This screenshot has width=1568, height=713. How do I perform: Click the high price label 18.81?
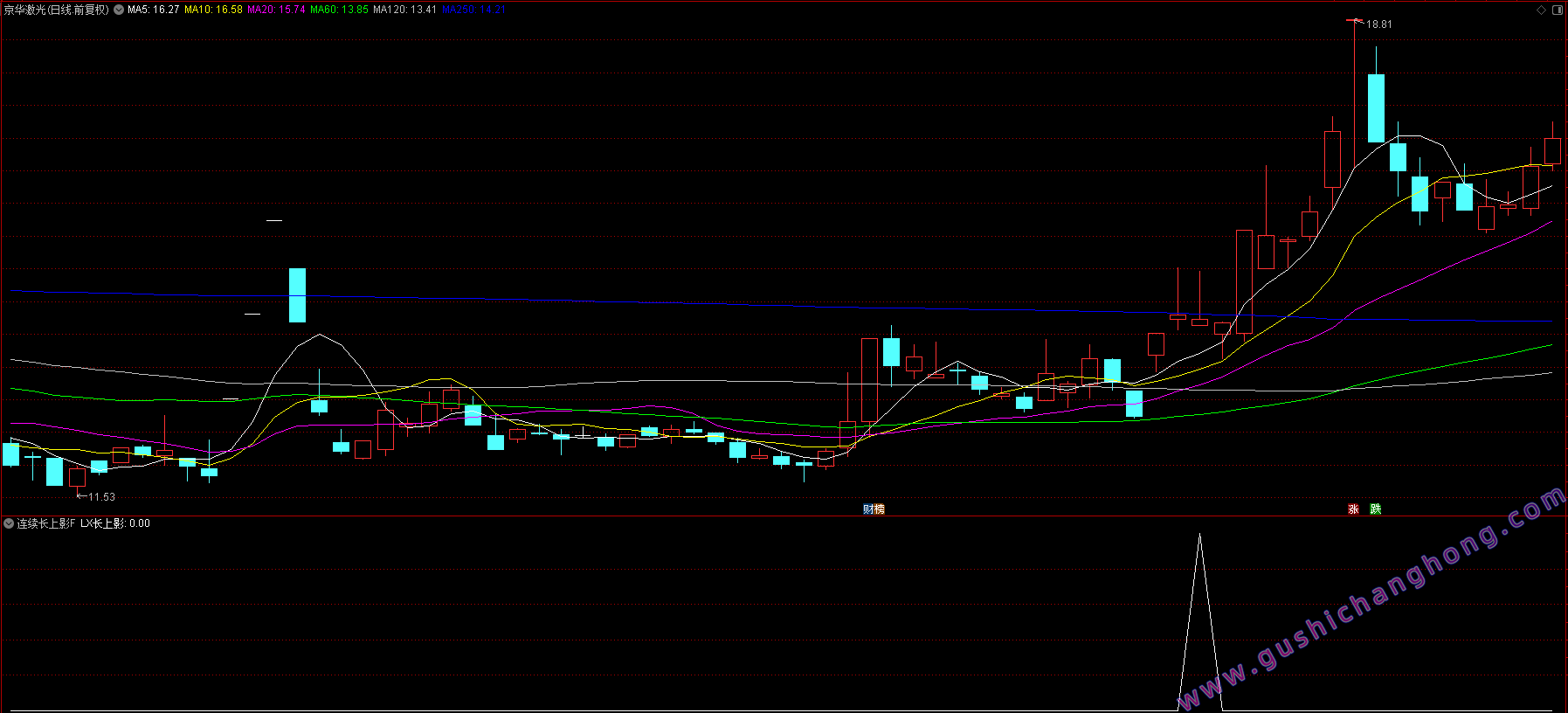tap(1379, 24)
